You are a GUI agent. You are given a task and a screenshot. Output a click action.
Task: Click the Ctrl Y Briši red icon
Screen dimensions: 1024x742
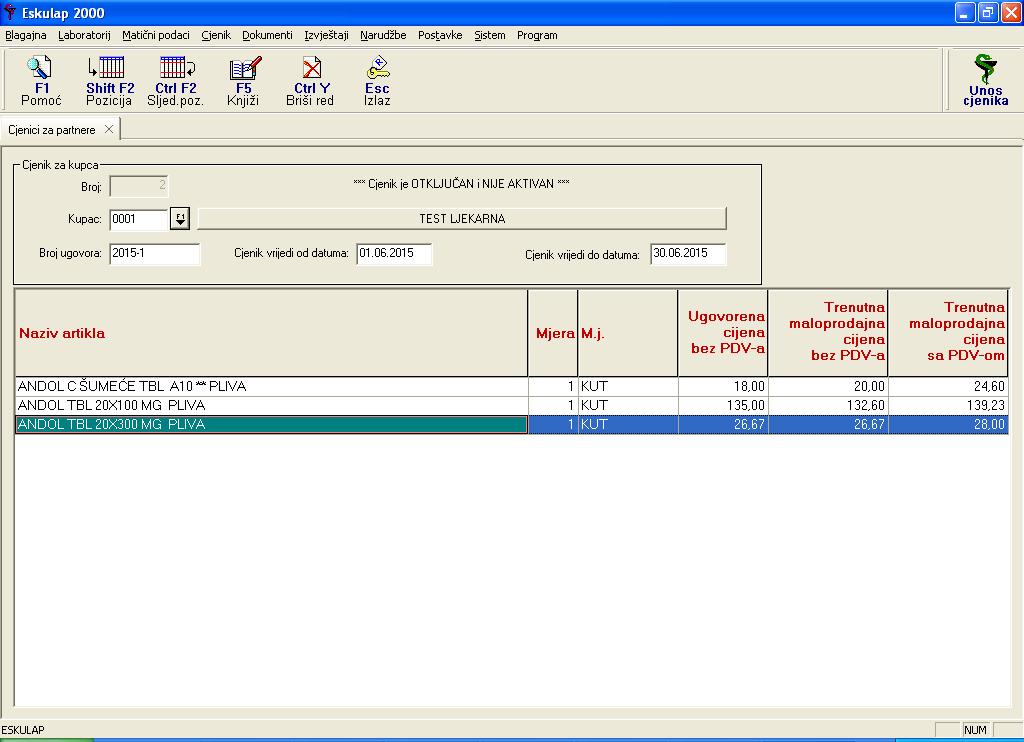tap(311, 81)
